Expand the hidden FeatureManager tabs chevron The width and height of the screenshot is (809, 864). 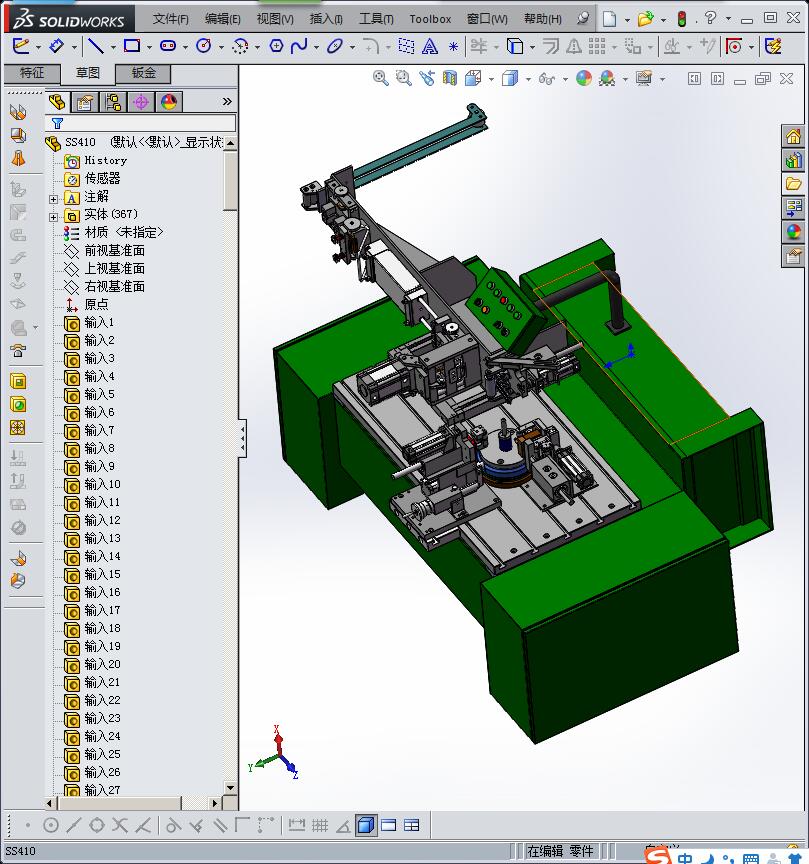(227, 101)
